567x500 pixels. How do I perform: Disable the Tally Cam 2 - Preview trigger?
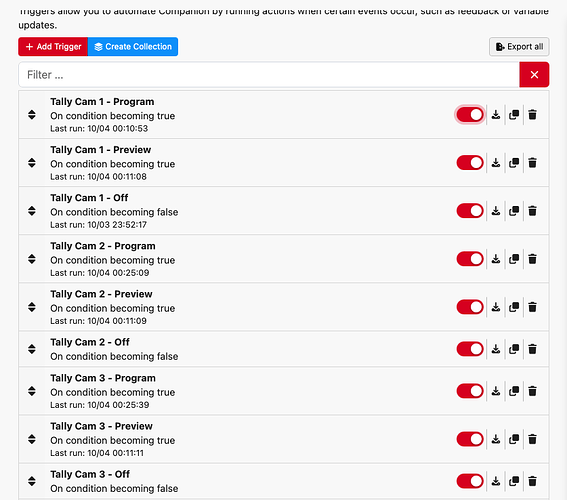click(470, 307)
